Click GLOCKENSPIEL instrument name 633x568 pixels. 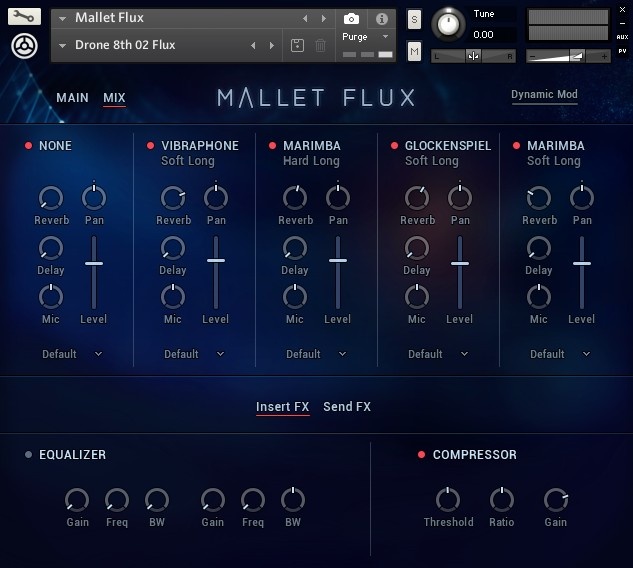tap(448, 146)
